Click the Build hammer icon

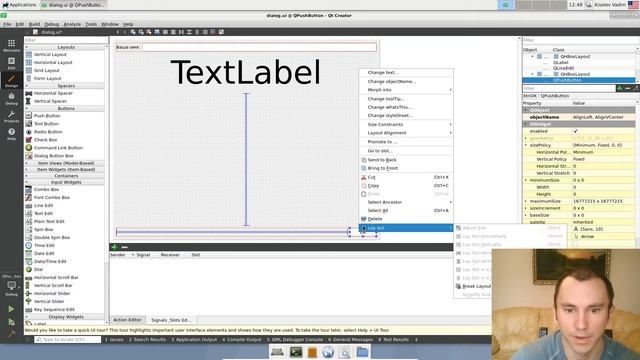[11, 334]
